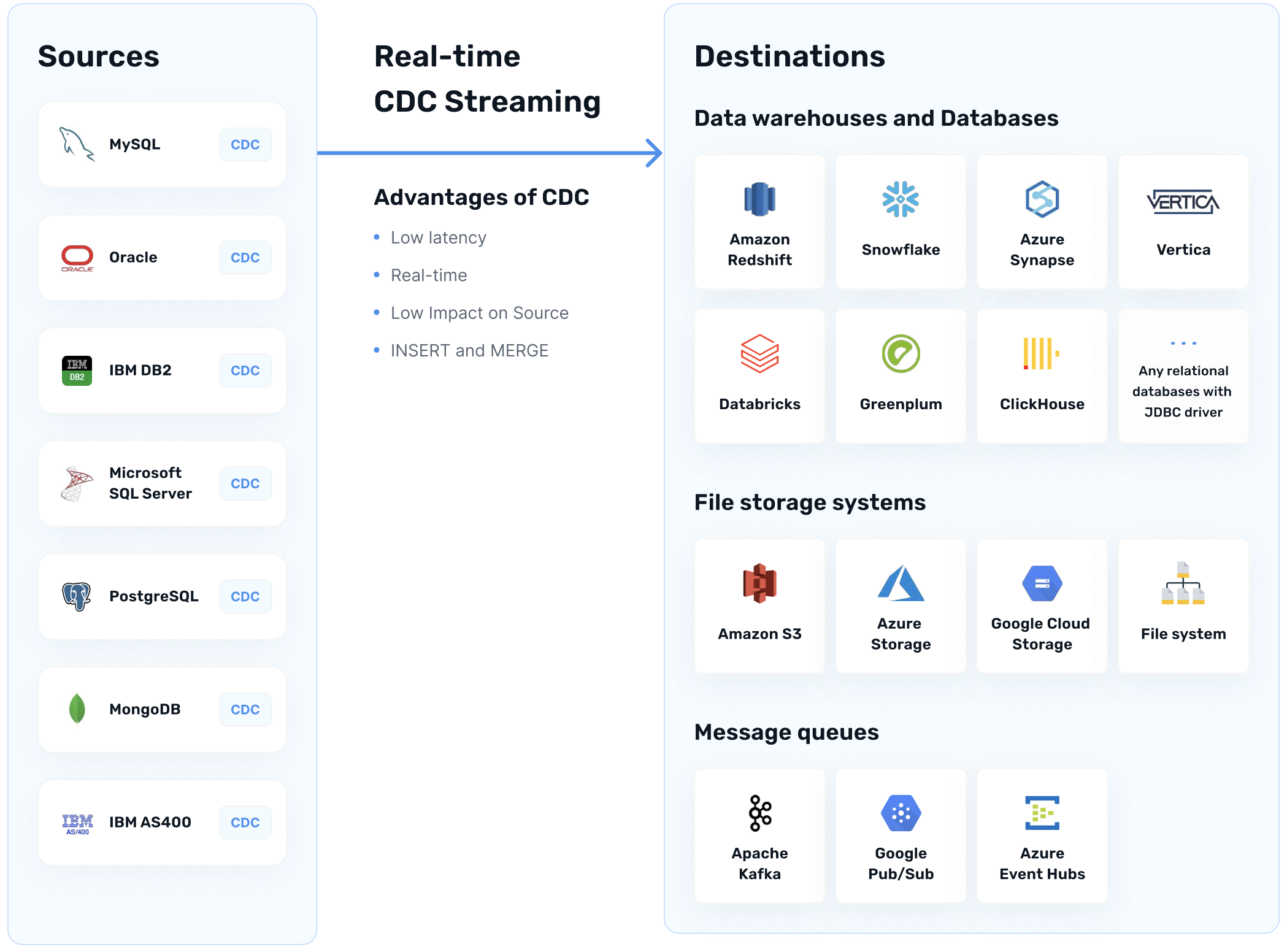
Task: Select the Apache Kafka icon
Action: [760, 813]
